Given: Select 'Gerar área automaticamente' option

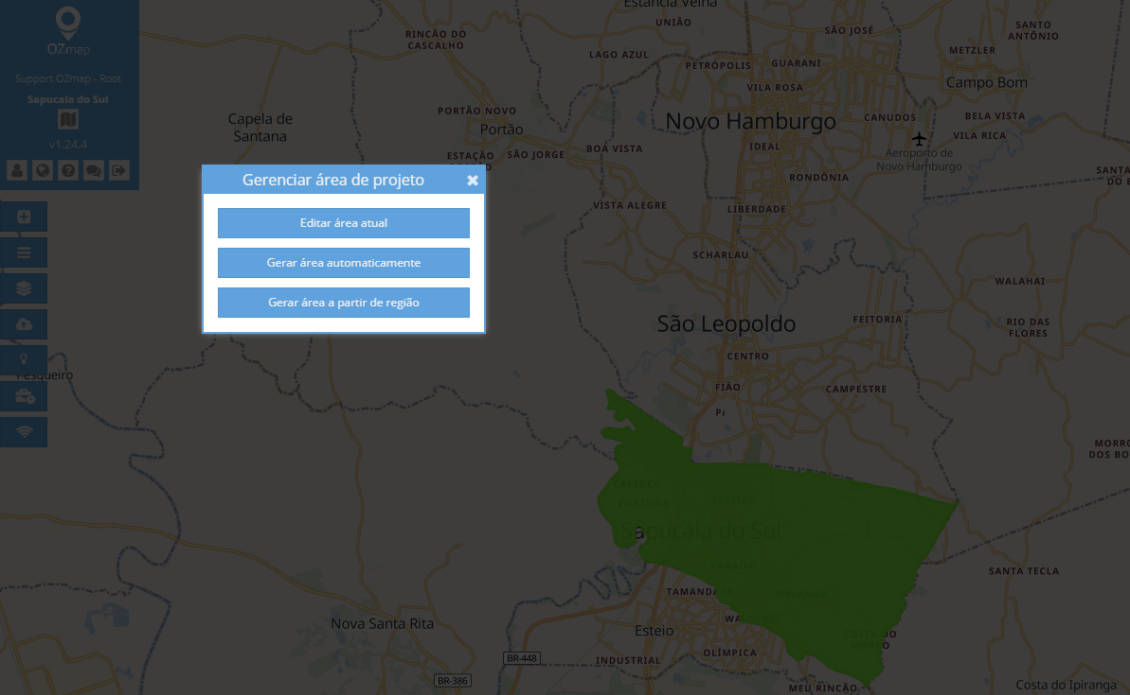Looking at the screenshot, I should pos(344,262).
